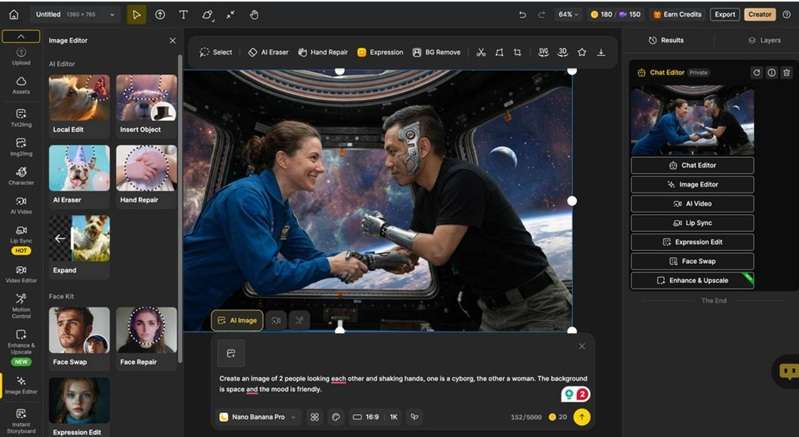Collapse the sidebar with the up chevron
This screenshot has width=799, height=437.
[21, 36]
